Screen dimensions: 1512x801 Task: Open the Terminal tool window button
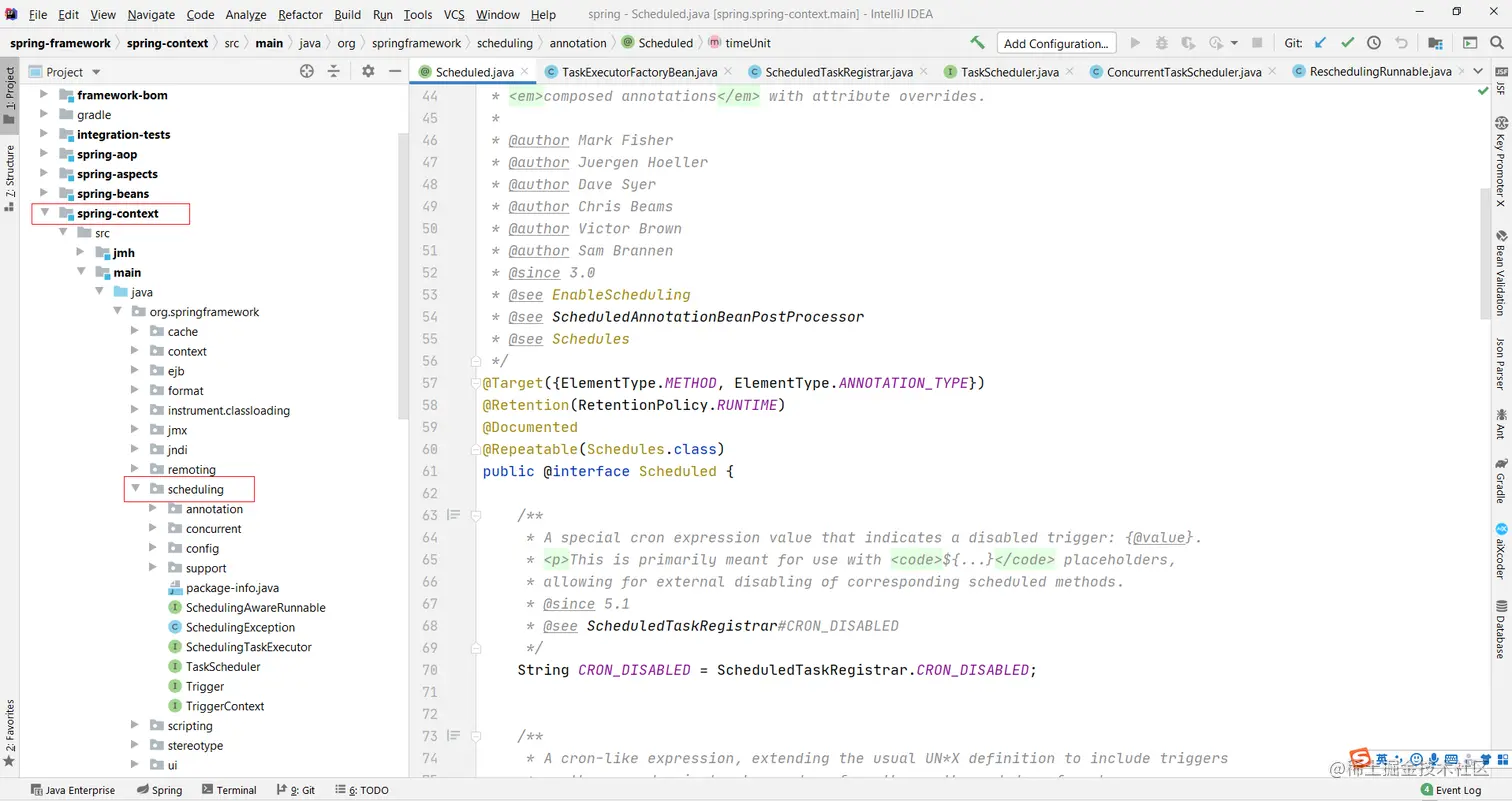(229, 790)
